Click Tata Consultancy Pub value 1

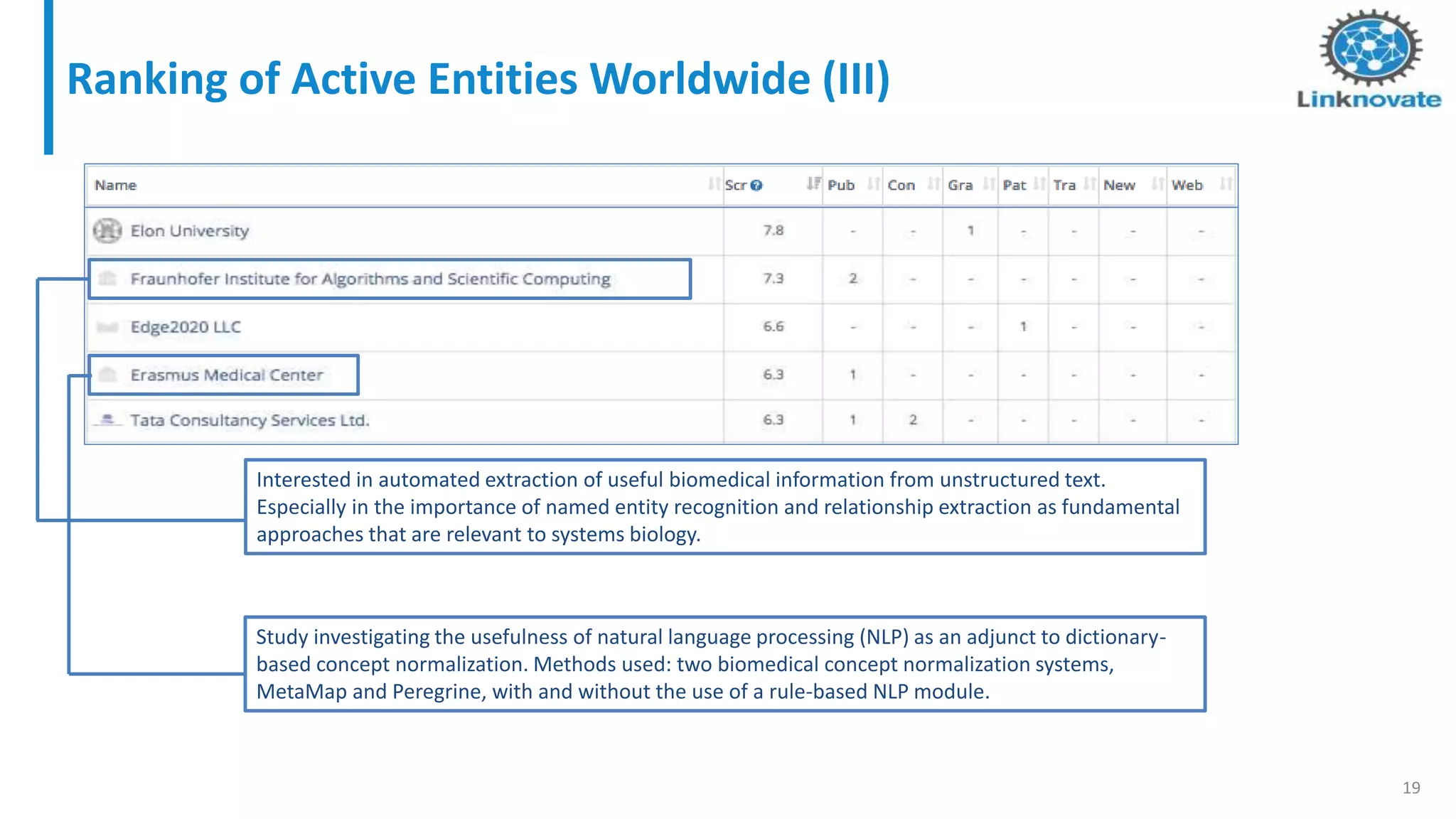pos(852,419)
